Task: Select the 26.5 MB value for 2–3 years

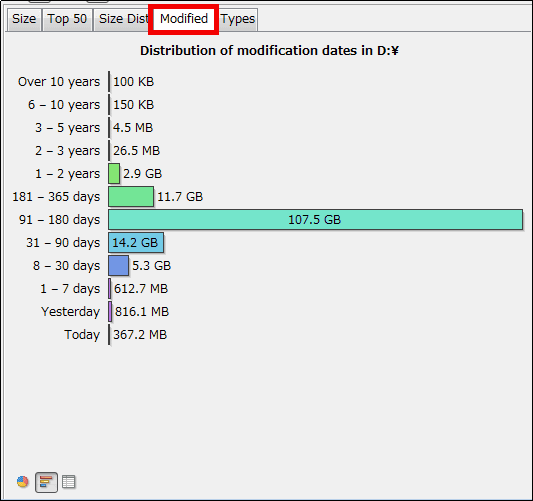Action: pos(137,151)
